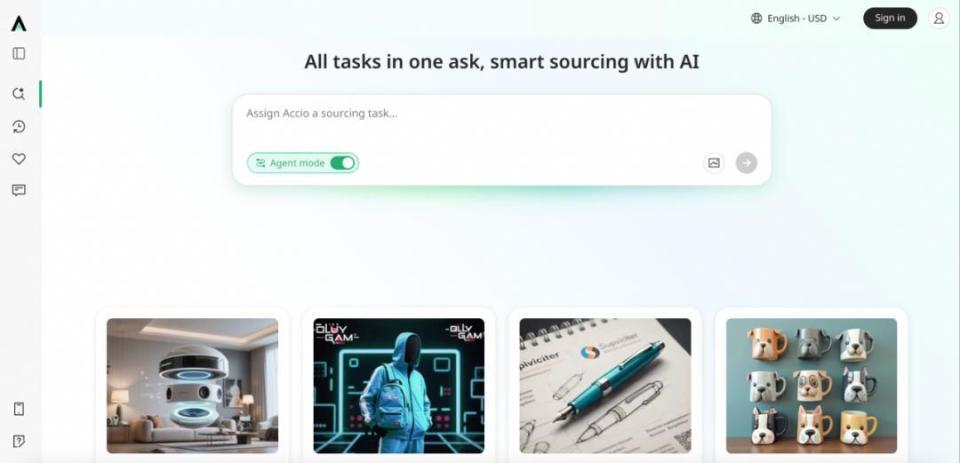The width and height of the screenshot is (960, 463).
Task: Open the user profile avatar icon
Action: click(939, 18)
